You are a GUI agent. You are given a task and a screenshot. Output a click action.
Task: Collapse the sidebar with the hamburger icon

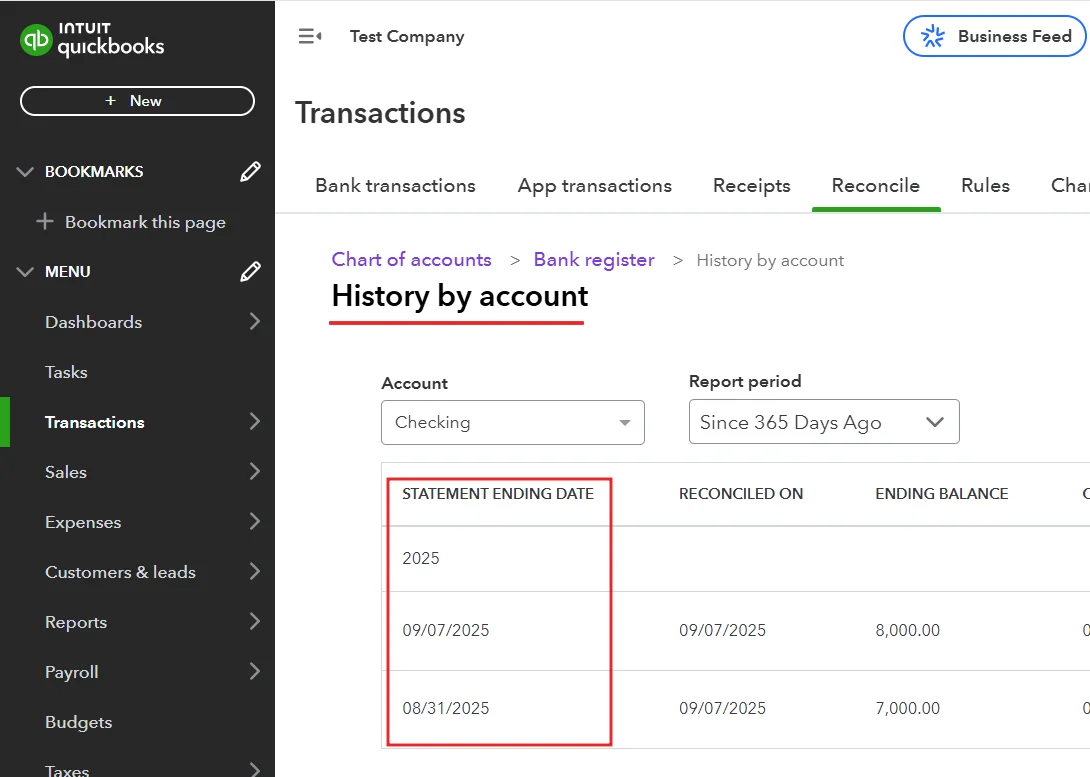pyautogui.click(x=310, y=37)
